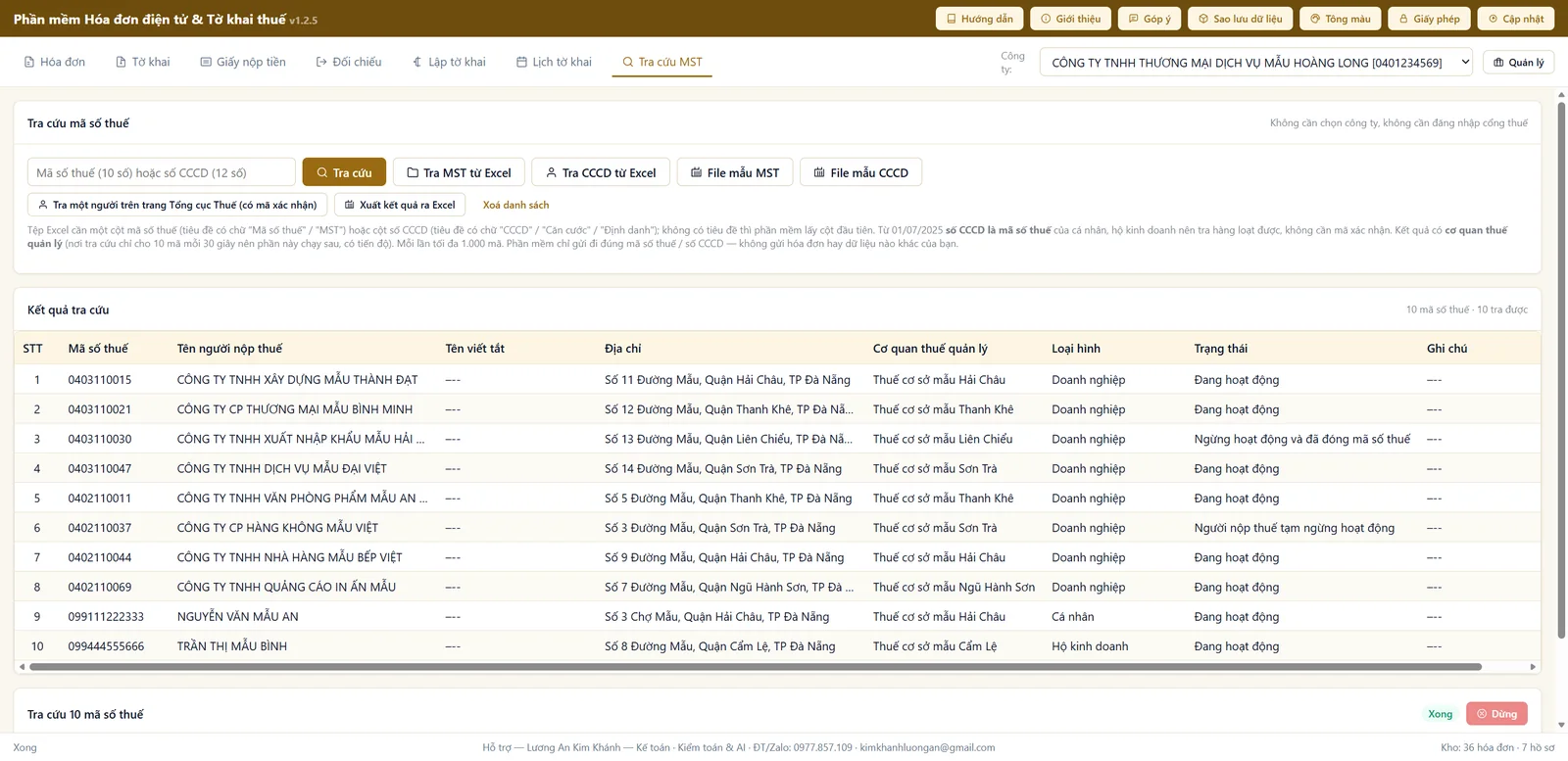Viewport: 1568px width, 761px height.
Task: Open the Lịch tờ khai tab
Action: [555, 62]
